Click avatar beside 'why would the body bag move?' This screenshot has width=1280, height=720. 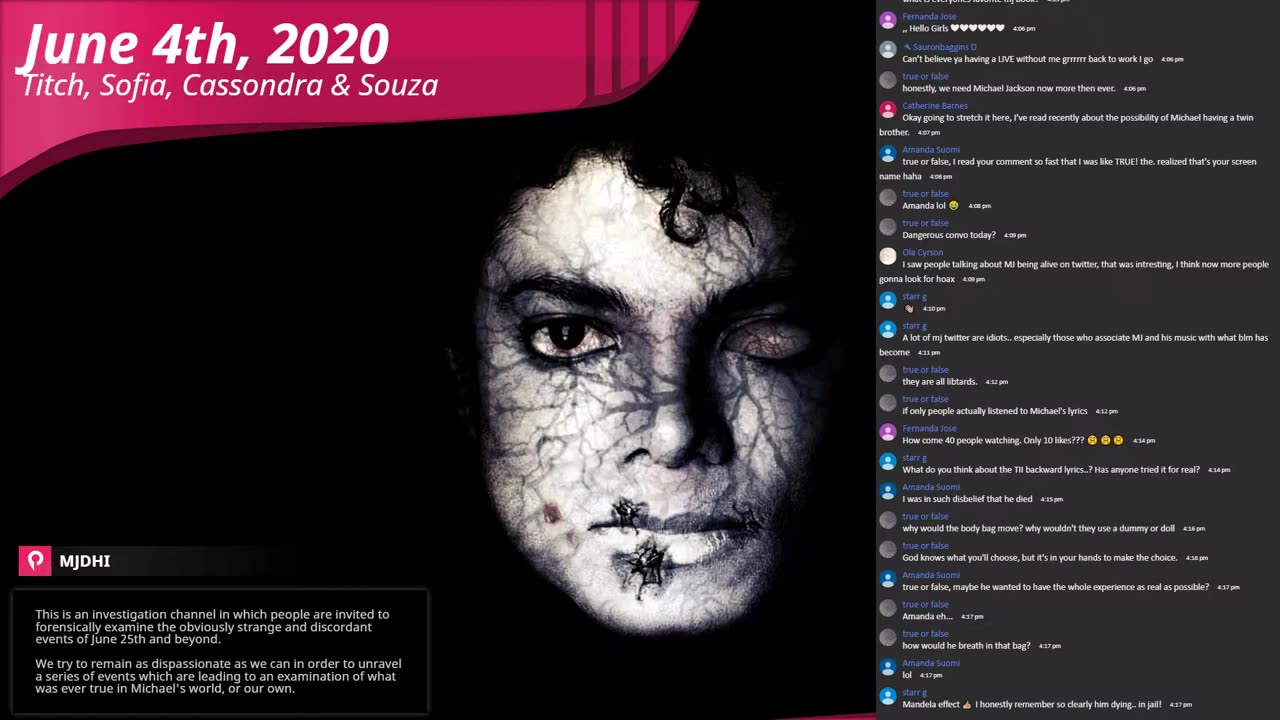888,520
